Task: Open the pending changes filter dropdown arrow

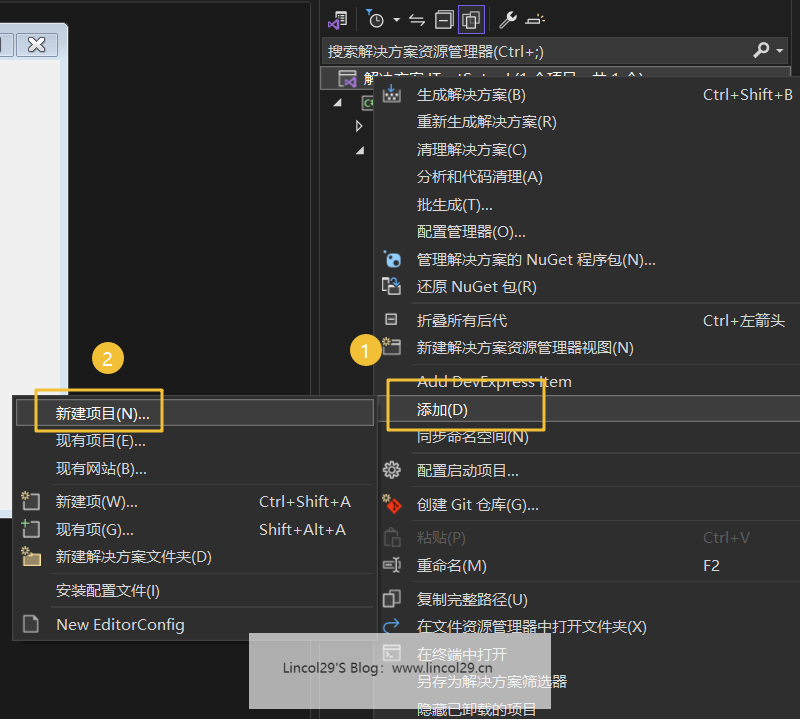Action: pos(396,19)
